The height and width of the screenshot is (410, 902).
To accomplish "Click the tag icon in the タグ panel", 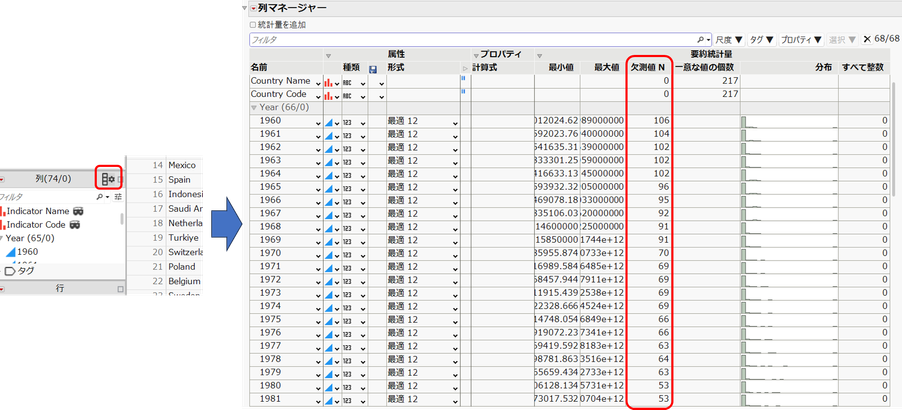I will (10, 271).
